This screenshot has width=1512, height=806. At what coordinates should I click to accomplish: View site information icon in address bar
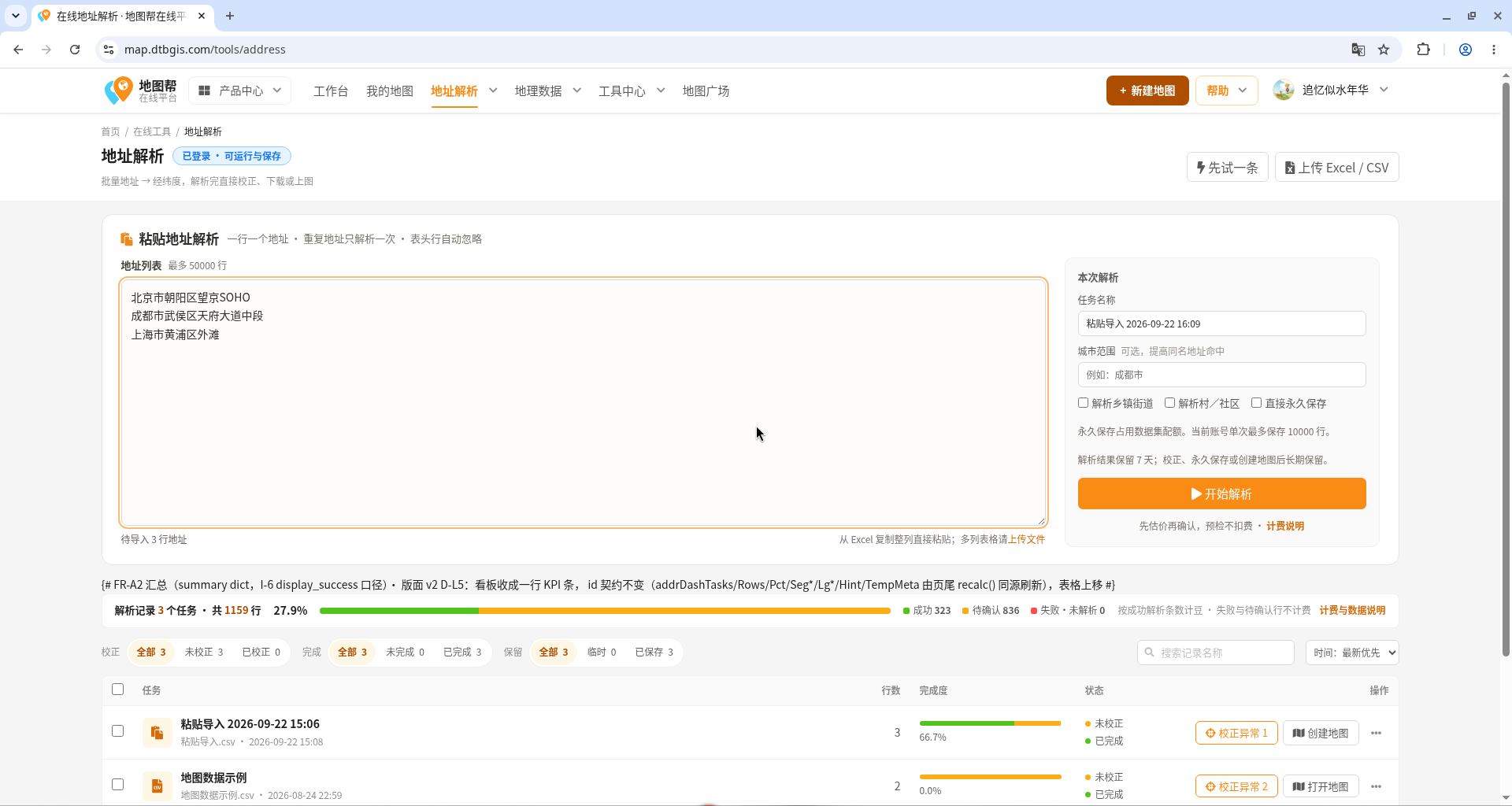(109, 50)
